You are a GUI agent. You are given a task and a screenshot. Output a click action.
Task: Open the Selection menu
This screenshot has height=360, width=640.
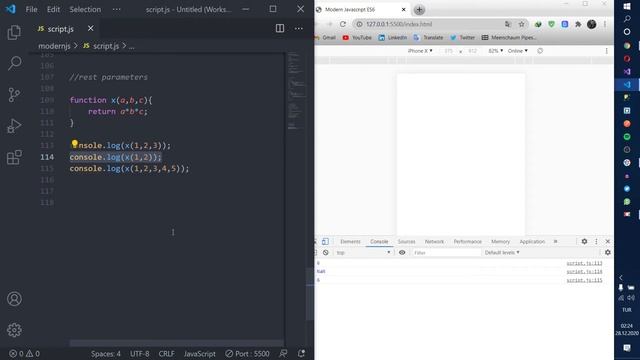point(85,9)
